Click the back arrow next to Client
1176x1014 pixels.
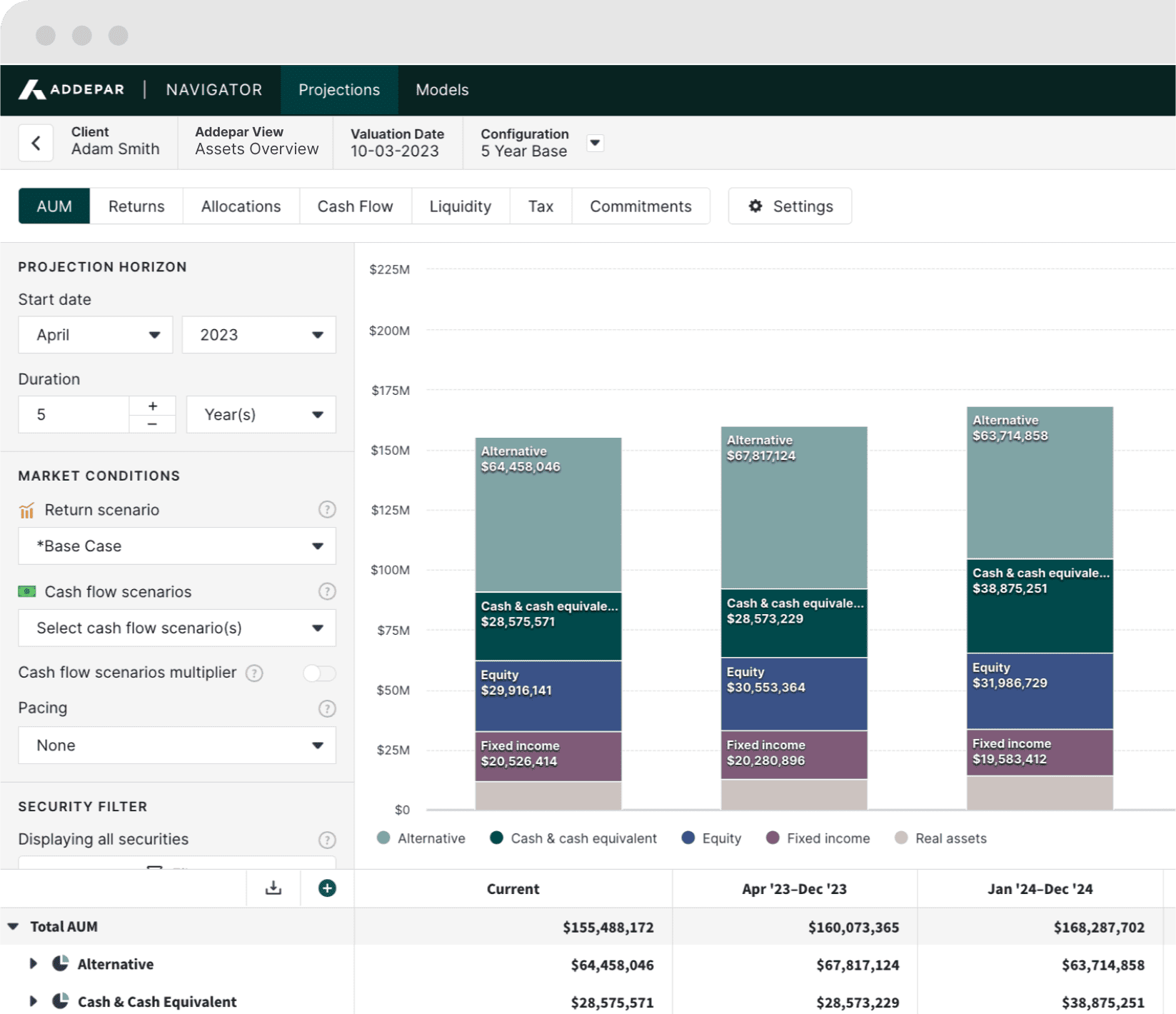pyautogui.click(x=36, y=143)
